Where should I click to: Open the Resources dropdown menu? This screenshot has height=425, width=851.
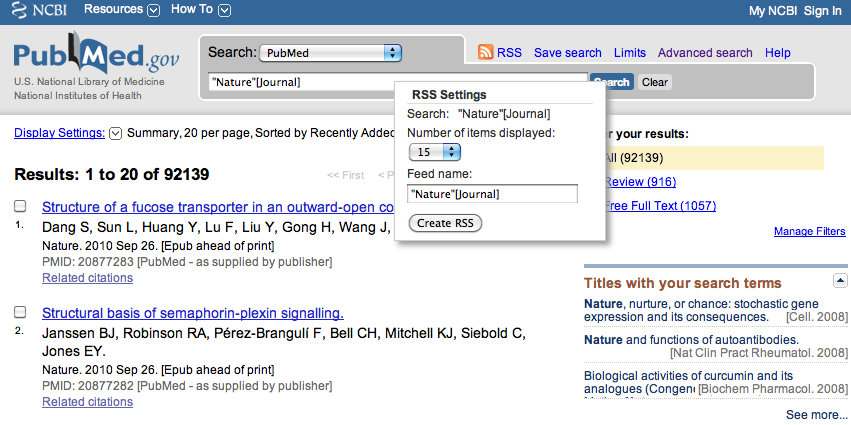[x=122, y=10]
